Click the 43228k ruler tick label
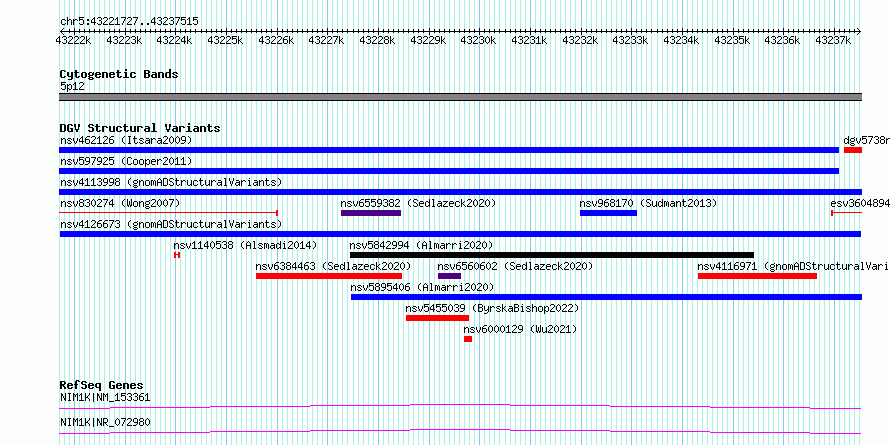 [378, 41]
